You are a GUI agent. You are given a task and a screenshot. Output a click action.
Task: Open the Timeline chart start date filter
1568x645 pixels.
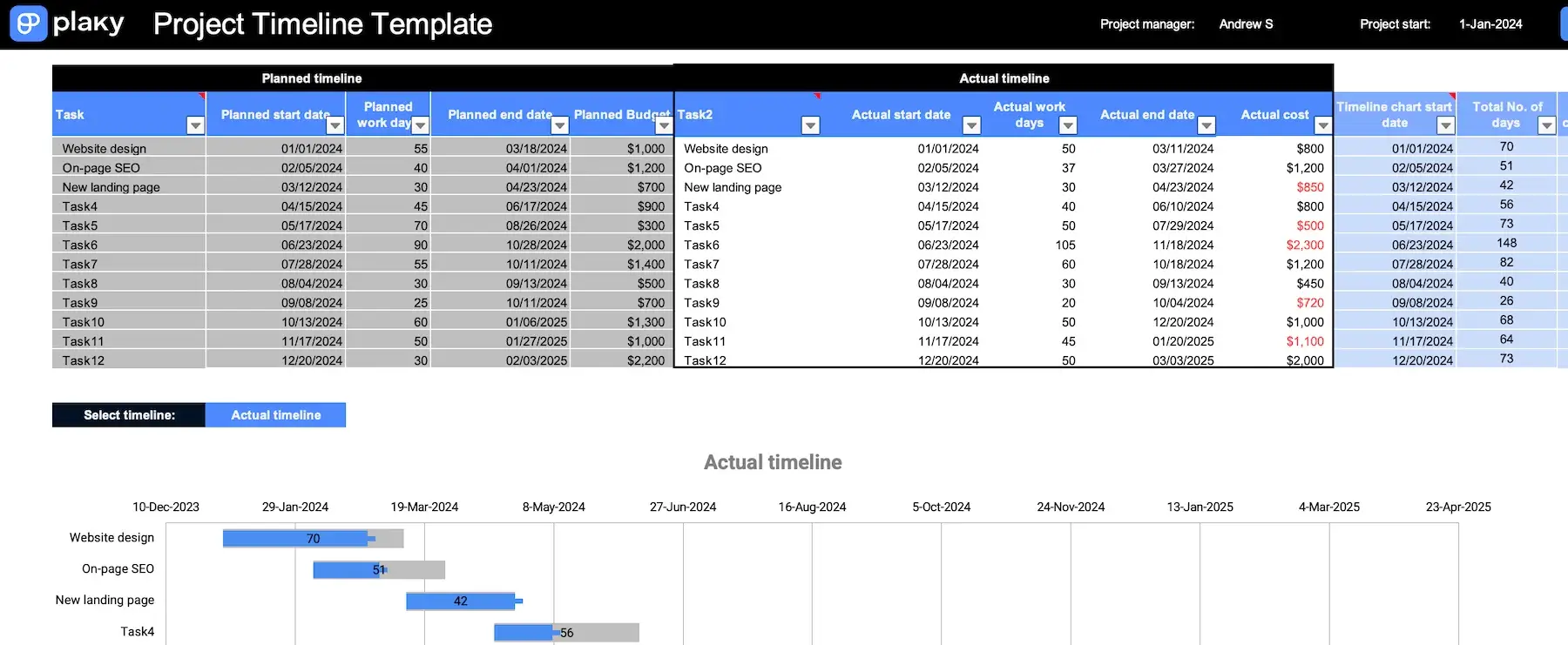(1446, 125)
